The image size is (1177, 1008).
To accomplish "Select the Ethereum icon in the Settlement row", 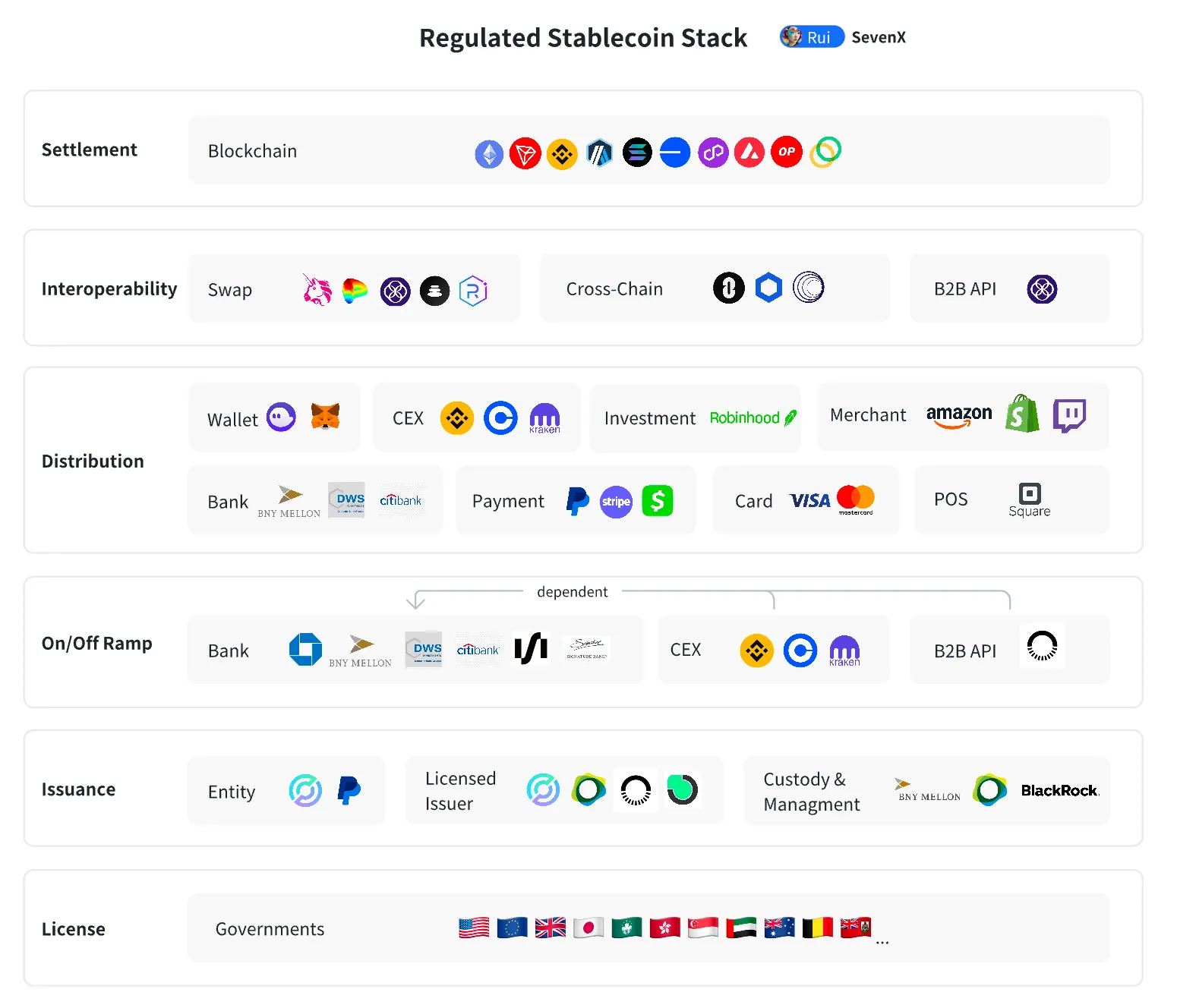I will click(x=489, y=153).
